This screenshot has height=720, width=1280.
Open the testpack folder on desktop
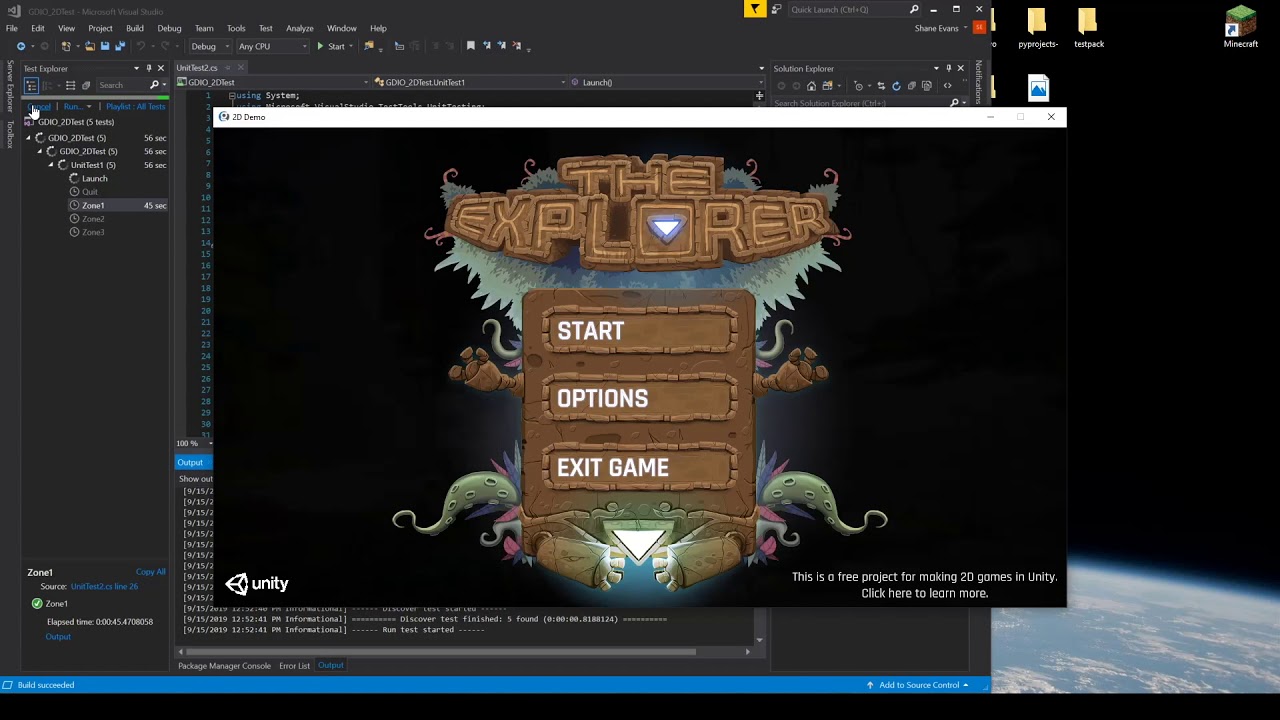1088,28
